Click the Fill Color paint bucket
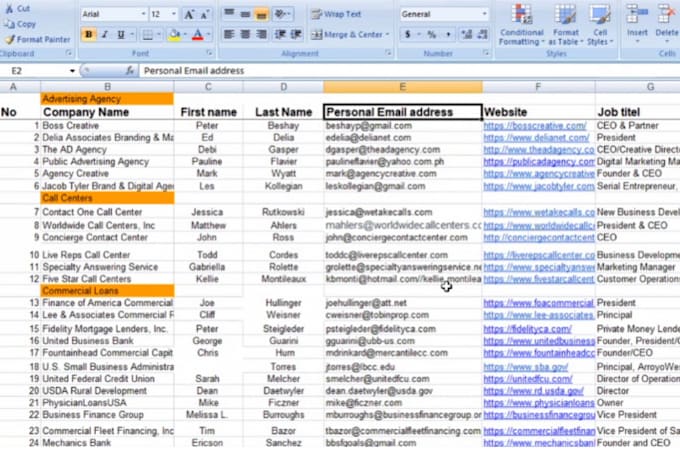The image size is (680, 458). pyautogui.click(x=174, y=35)
